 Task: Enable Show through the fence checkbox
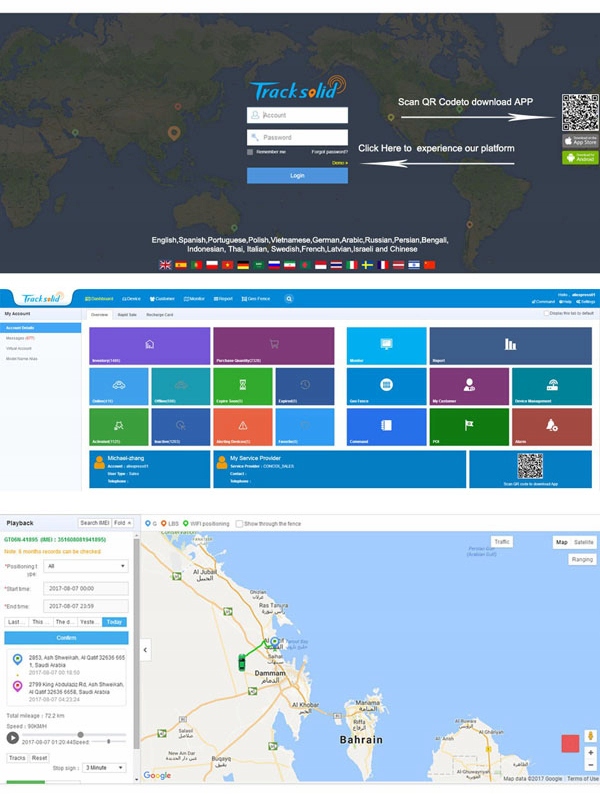(239, 524)
